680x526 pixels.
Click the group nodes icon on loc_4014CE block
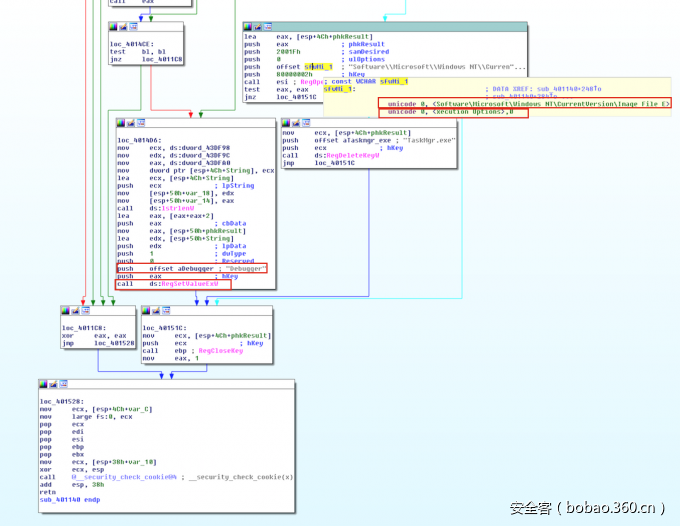(x=132, y=28)
